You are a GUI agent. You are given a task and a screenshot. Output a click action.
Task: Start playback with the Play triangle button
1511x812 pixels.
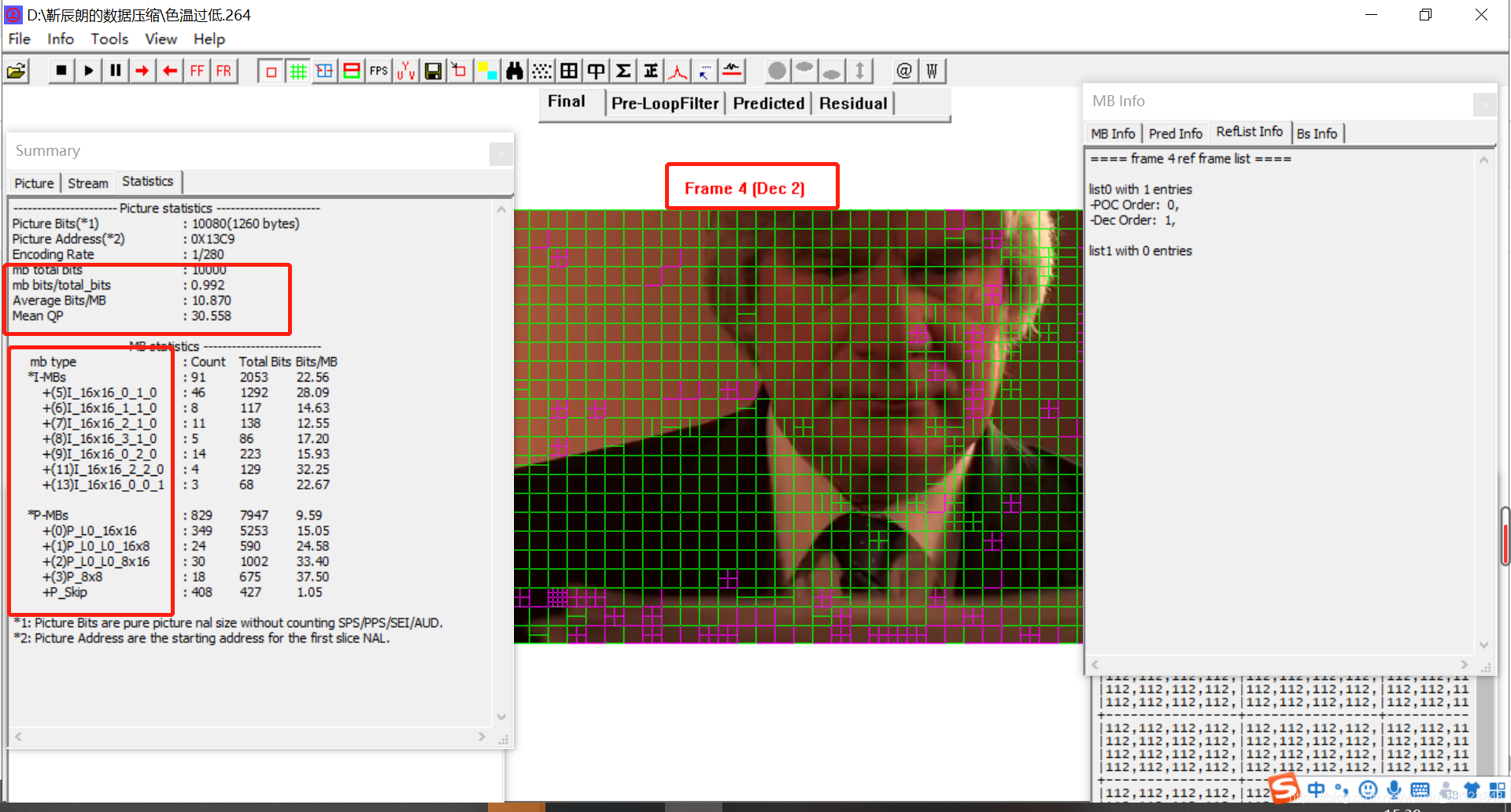[88, 71]
